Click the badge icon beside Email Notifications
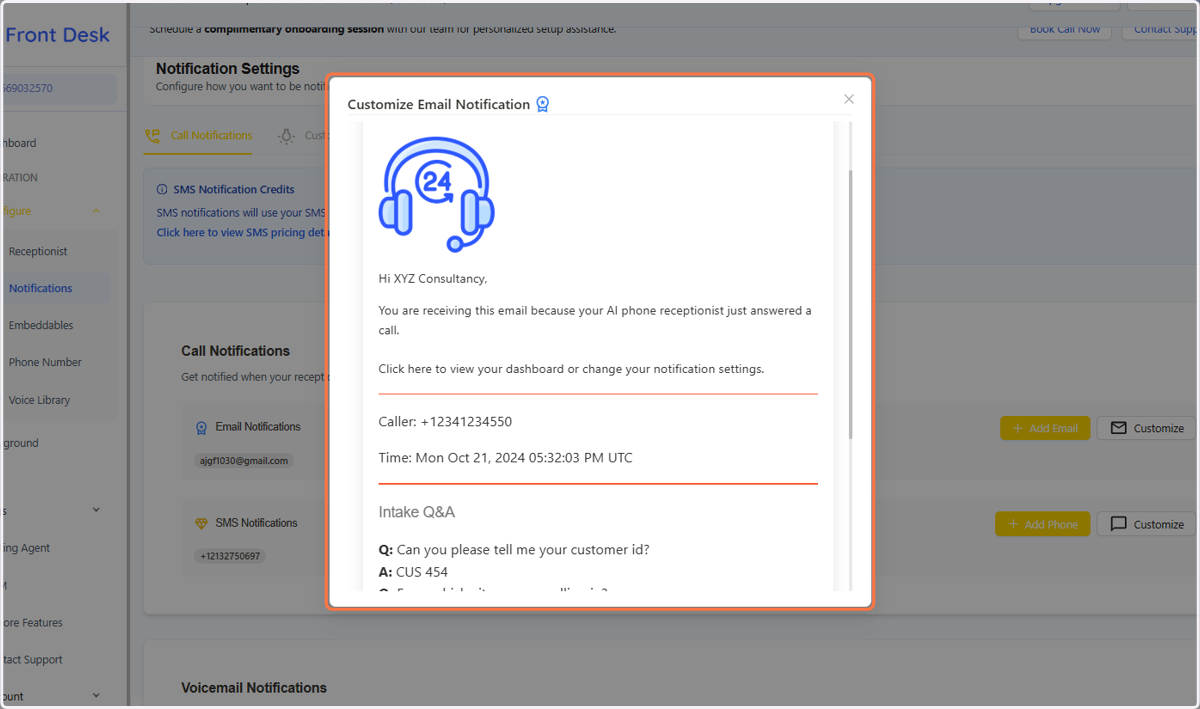The height and width of the screenshot is (709, 1200). coord(201,428)
